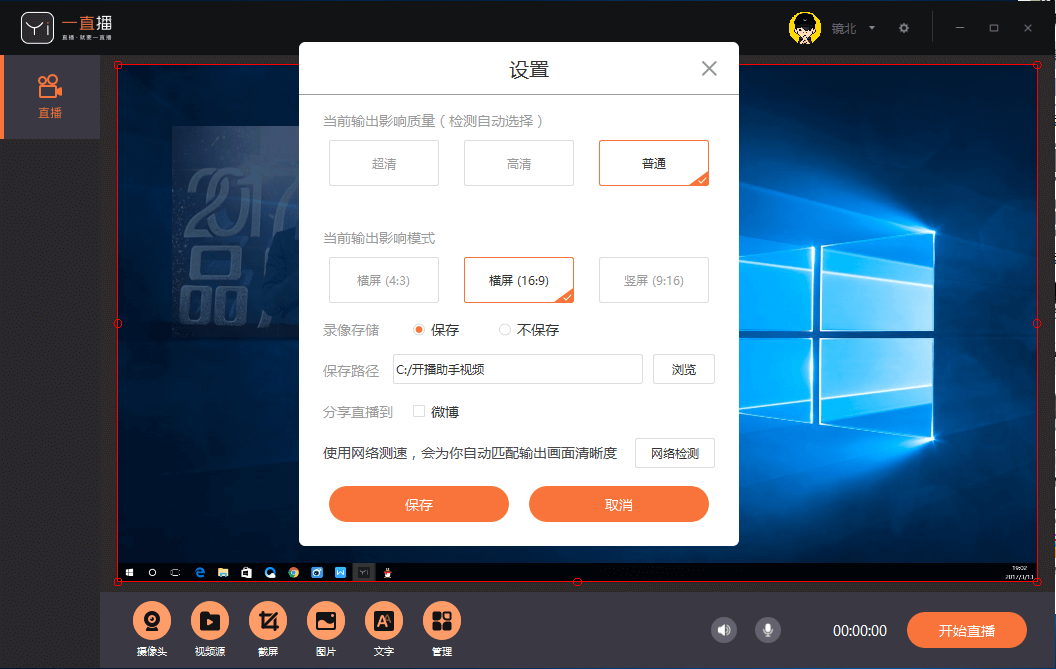Switch to the 直播 sidebar tab
The width and height of the screenshot is (1056, 669).
[x=49, y=96]
